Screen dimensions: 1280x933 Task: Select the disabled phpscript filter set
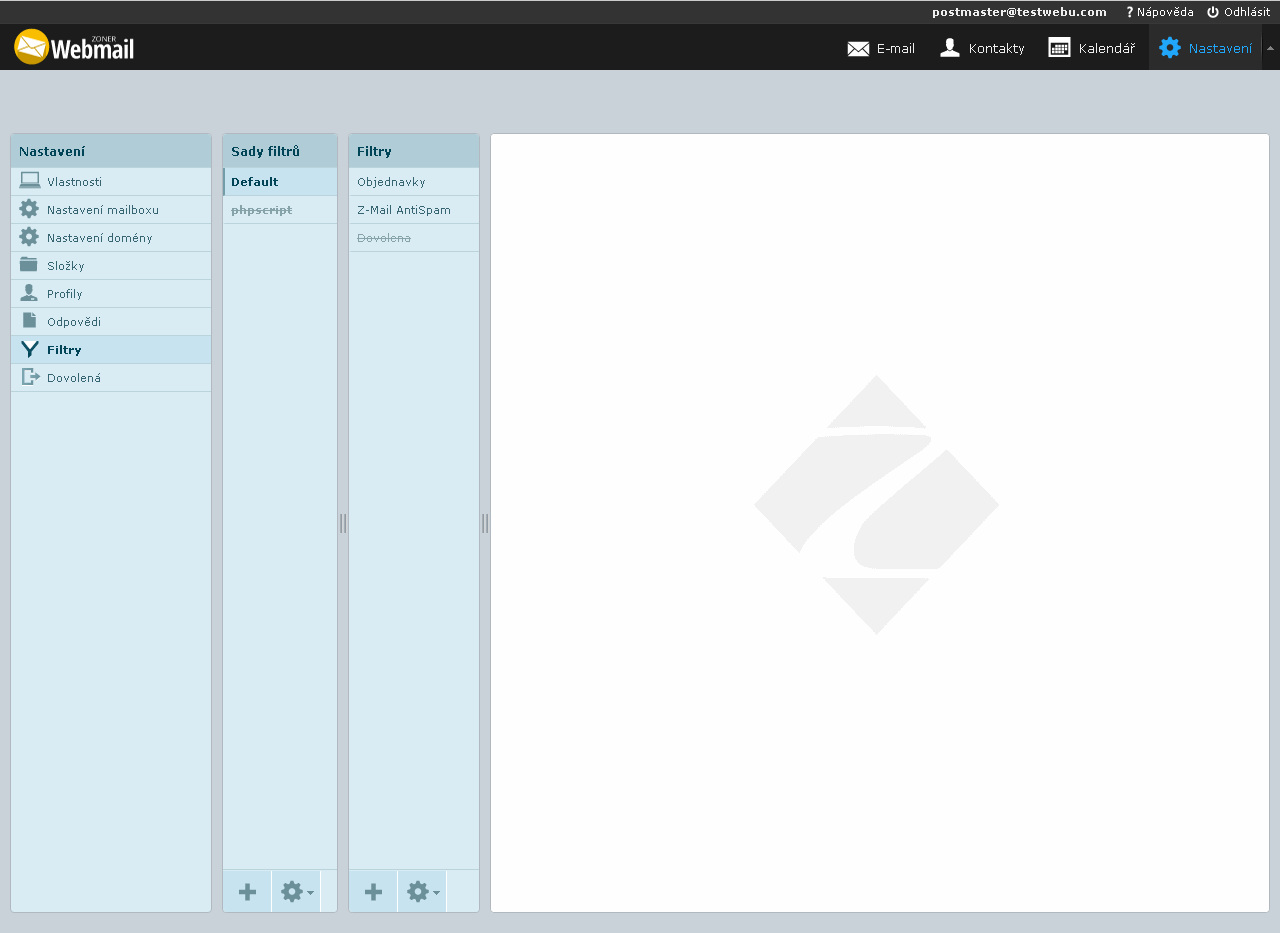click(x=261, y=210)
